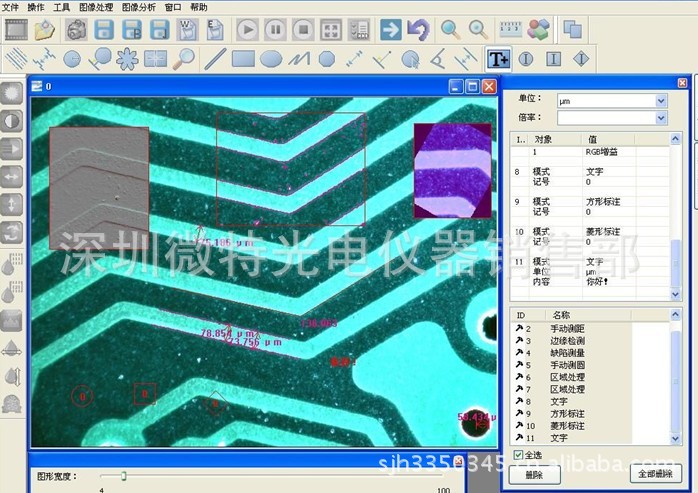
Task: Click the undo curved-arrow icon
Action: tap(418, 30)
